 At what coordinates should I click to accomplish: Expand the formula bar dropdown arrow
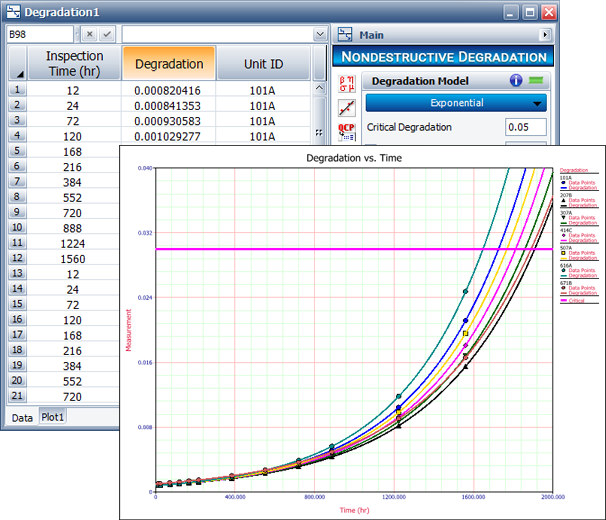point(318,34)
